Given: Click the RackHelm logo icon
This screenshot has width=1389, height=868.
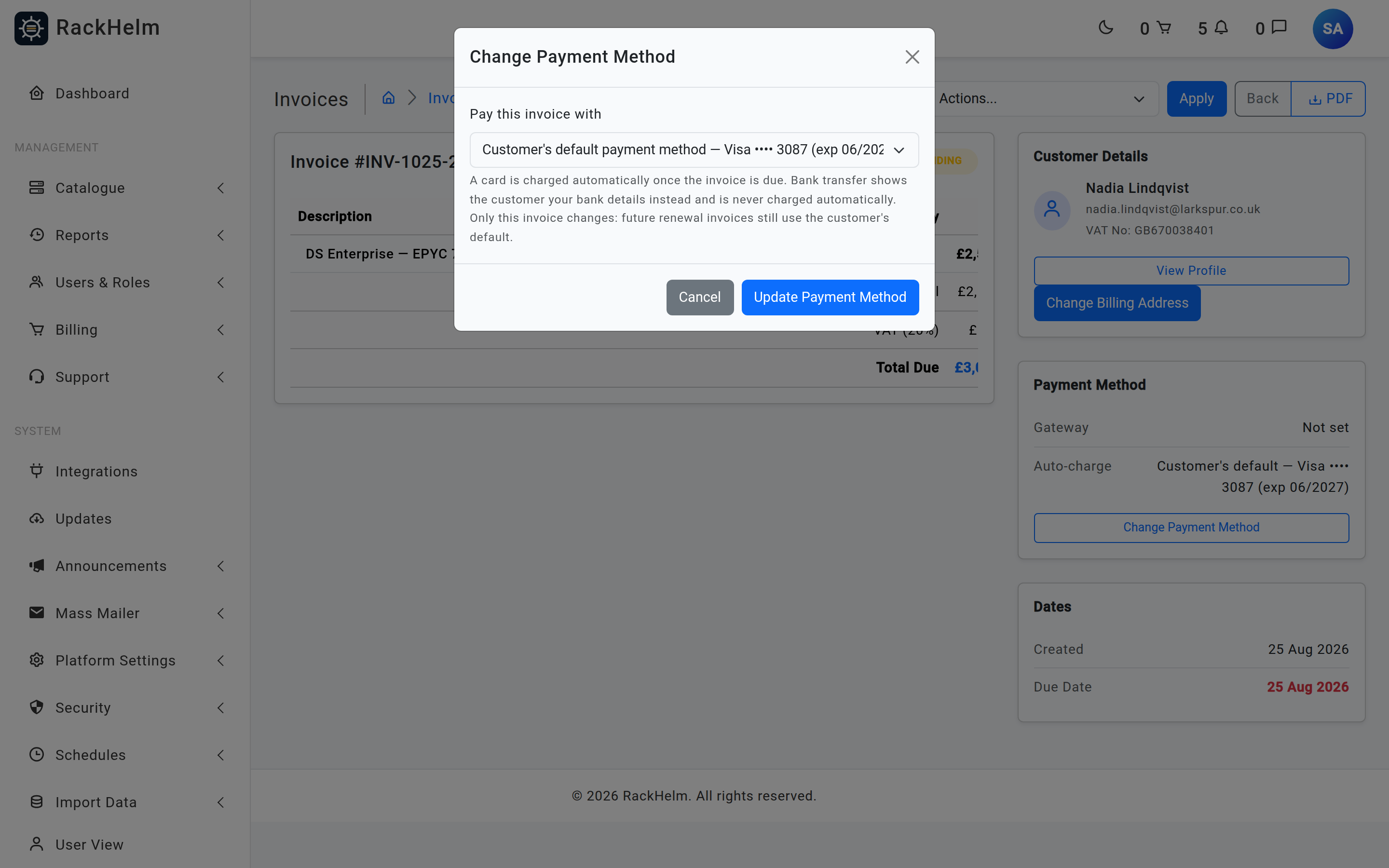Looking at the screenshot, I should point(31,28).
